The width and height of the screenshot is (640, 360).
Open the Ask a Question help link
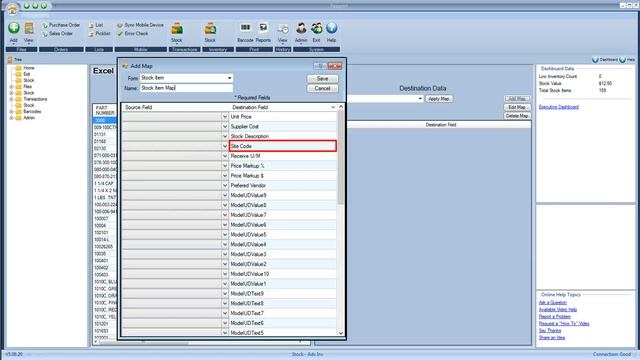point(553,303)
